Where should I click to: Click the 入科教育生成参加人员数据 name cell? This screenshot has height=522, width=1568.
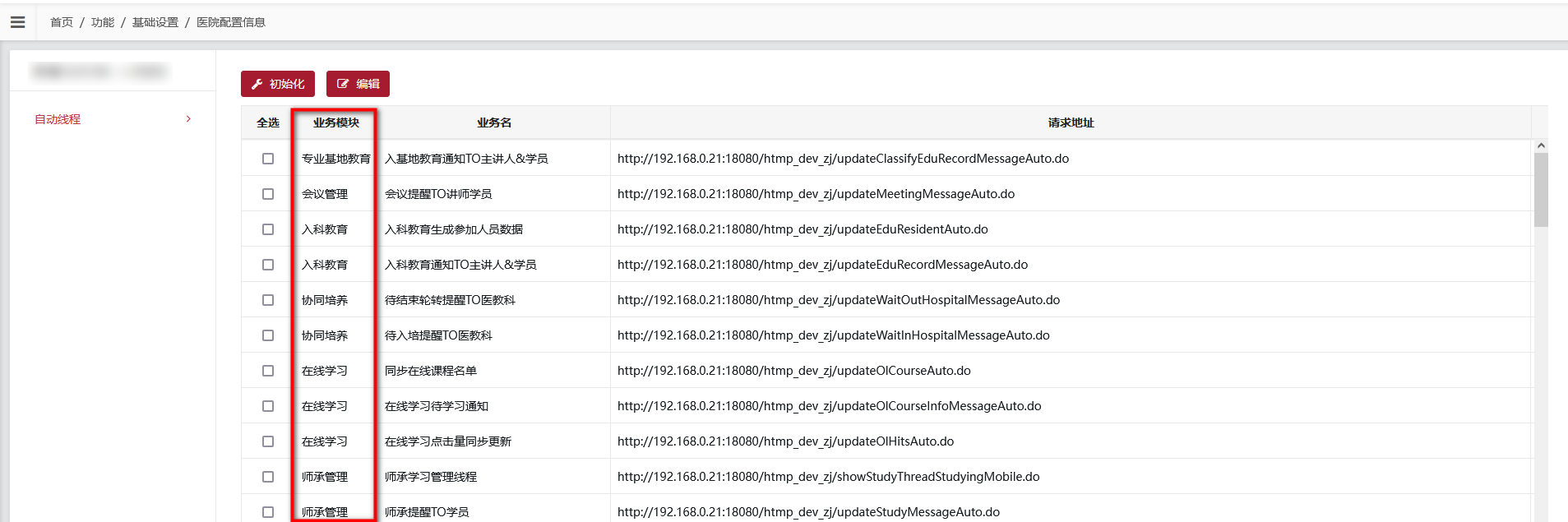click(x=454, y=229)
